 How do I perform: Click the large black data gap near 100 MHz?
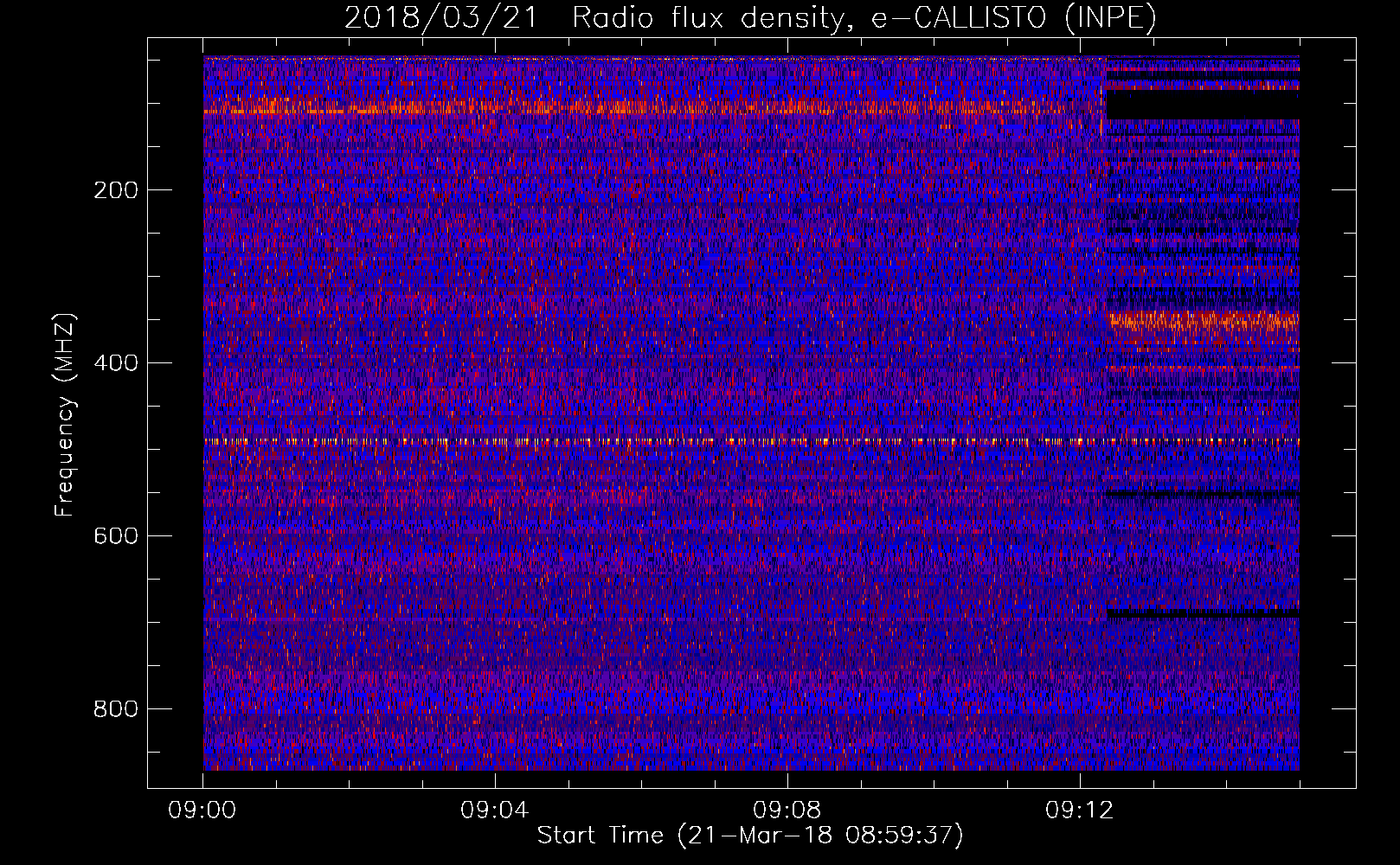pyautogui.click(x=1203, y=105)
